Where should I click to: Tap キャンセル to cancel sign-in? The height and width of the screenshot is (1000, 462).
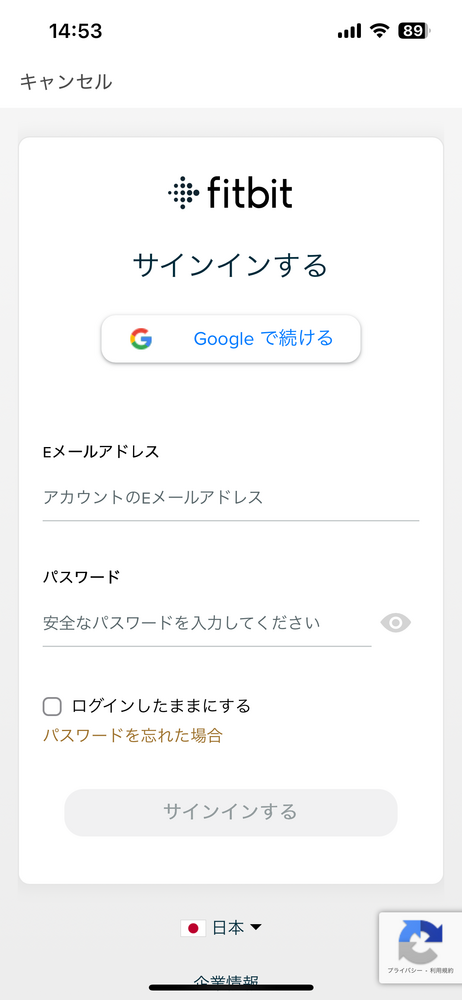[66, 82]
